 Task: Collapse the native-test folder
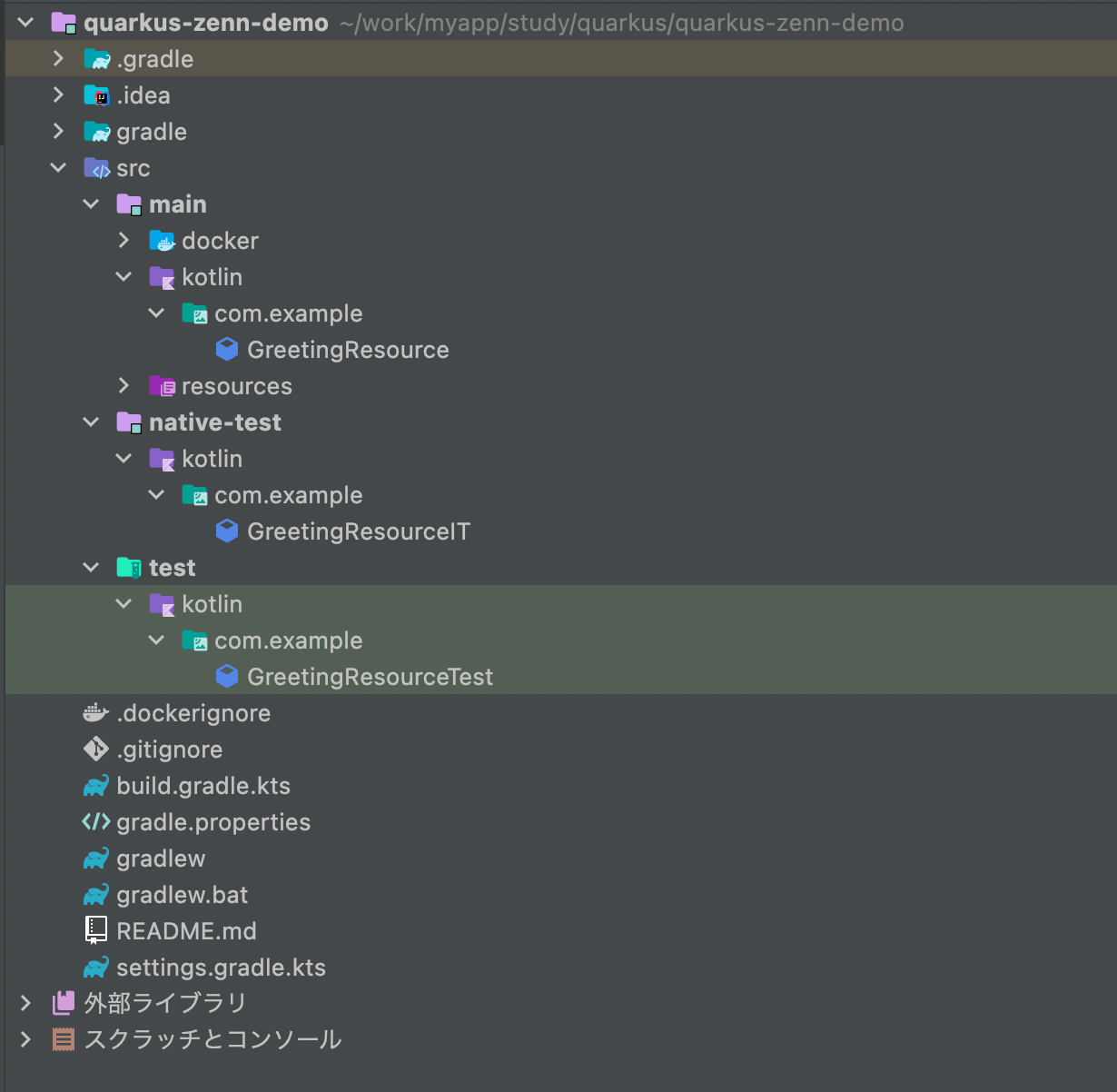(x=91, y=422)
